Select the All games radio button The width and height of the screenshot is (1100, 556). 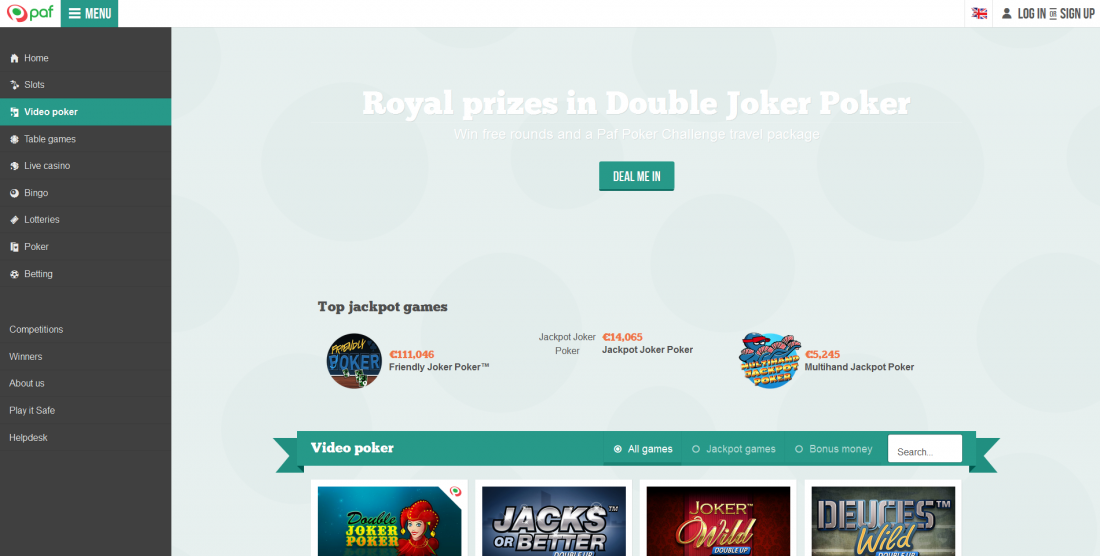(617, 449)
